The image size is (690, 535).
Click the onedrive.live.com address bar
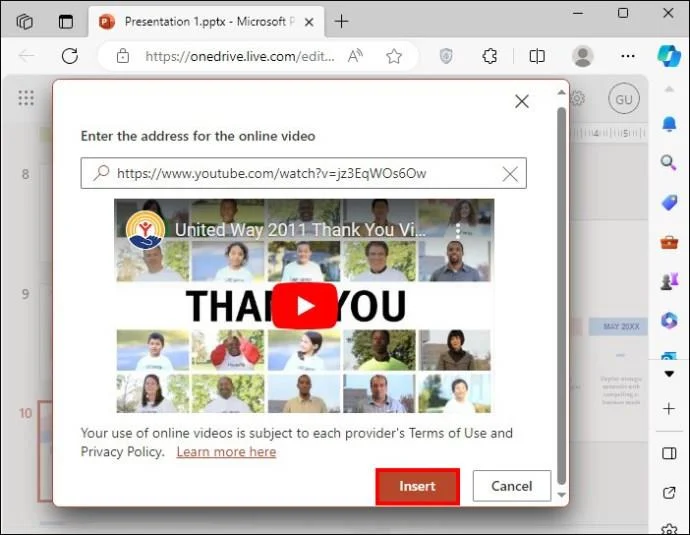240,56
